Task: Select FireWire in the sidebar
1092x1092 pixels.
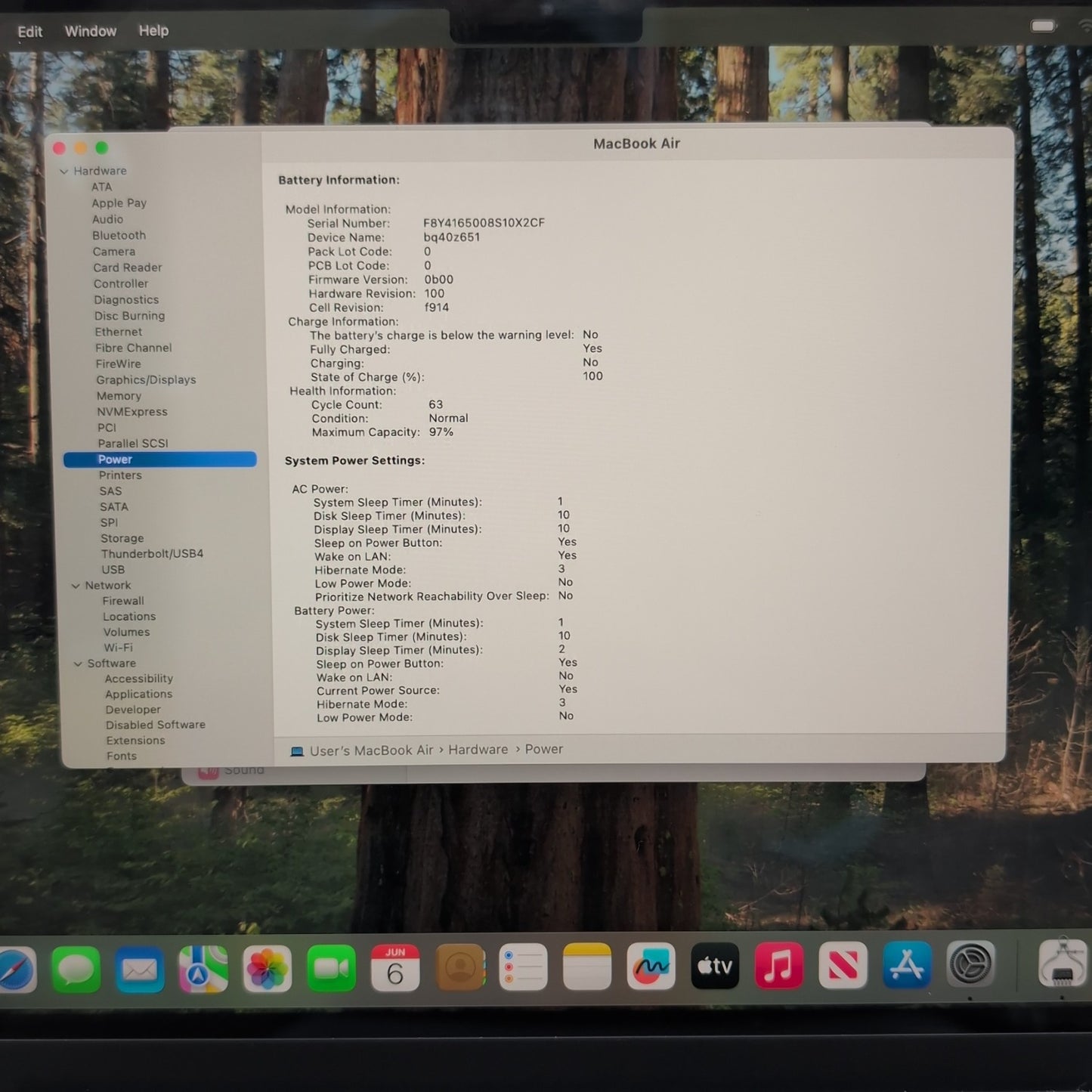Action: pos(119,363)
